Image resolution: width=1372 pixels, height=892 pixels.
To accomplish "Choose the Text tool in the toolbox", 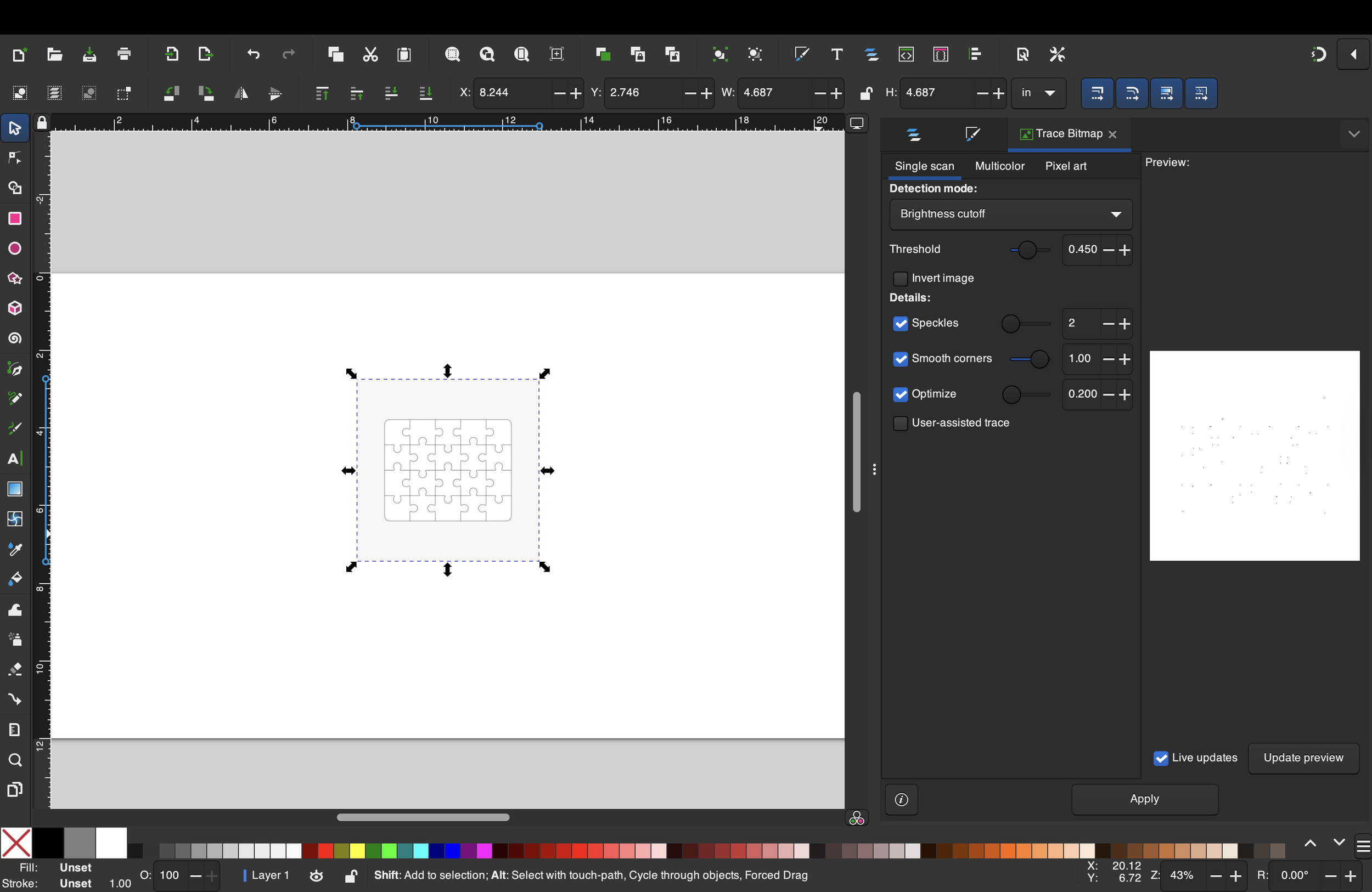I will 15,459.
